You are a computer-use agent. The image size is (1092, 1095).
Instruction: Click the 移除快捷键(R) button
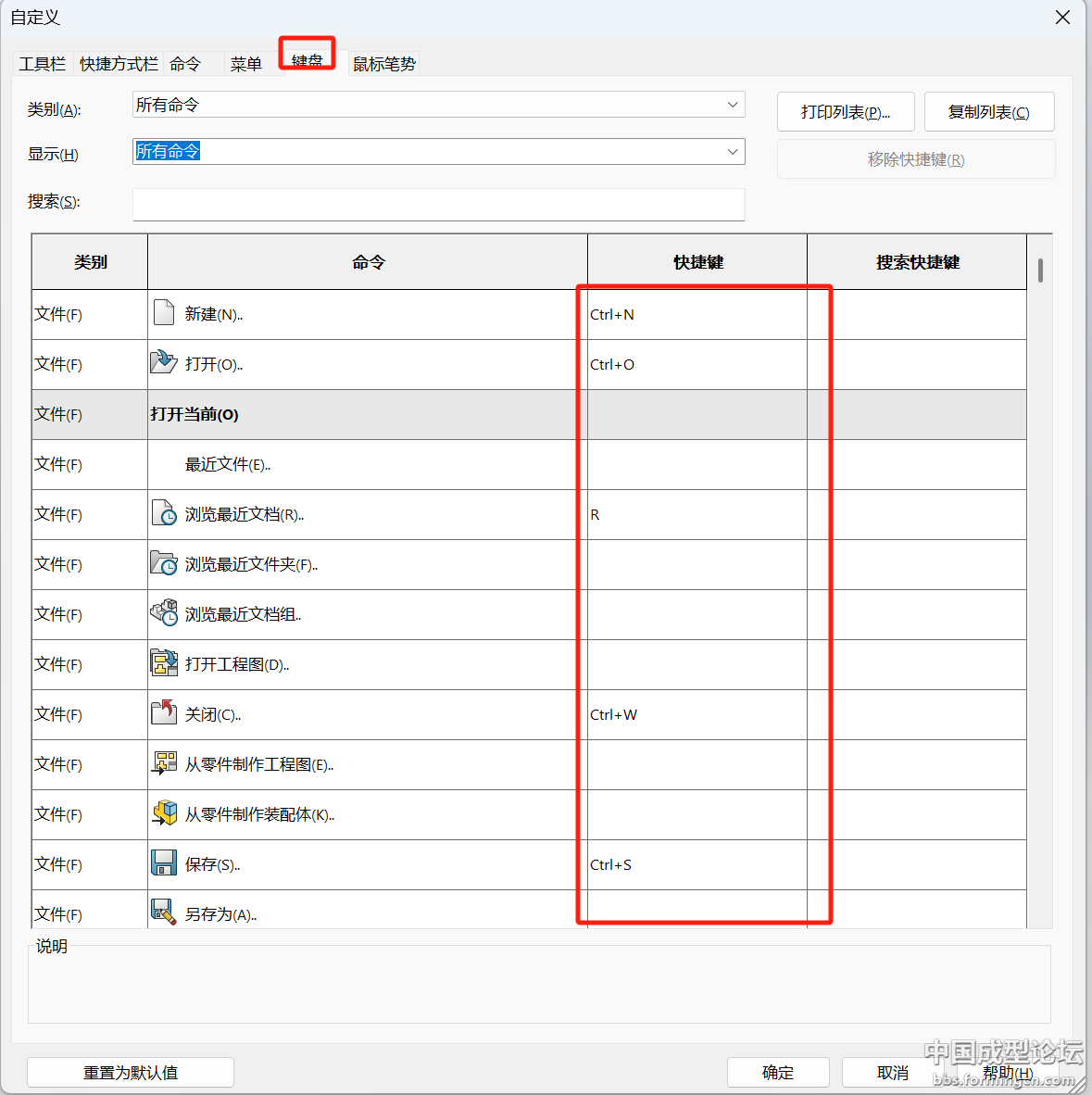tap(916, 159)
